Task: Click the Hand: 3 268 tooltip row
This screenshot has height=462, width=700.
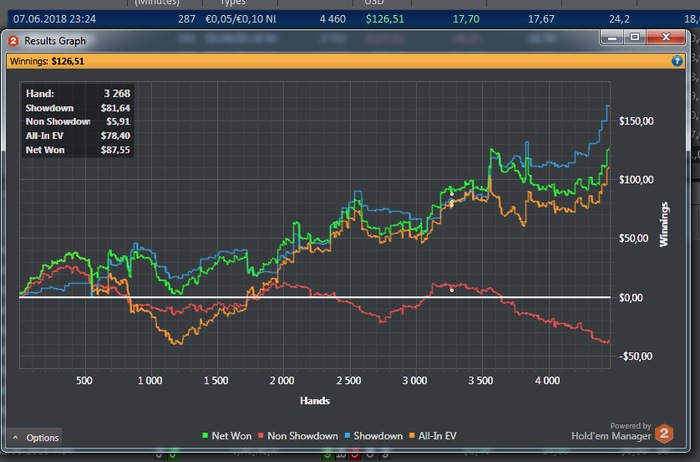Action: pos(78,93)
